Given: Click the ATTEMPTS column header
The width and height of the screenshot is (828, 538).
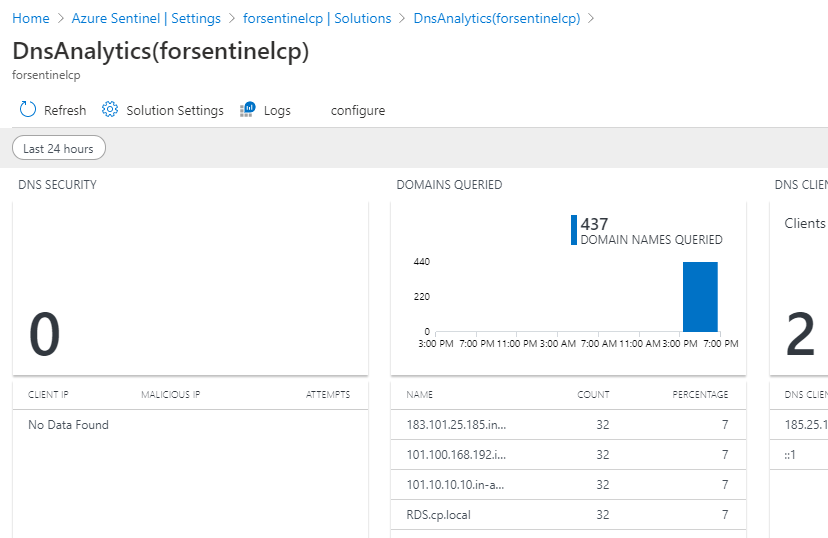Looking at the screenshot, I should point(328,394).
